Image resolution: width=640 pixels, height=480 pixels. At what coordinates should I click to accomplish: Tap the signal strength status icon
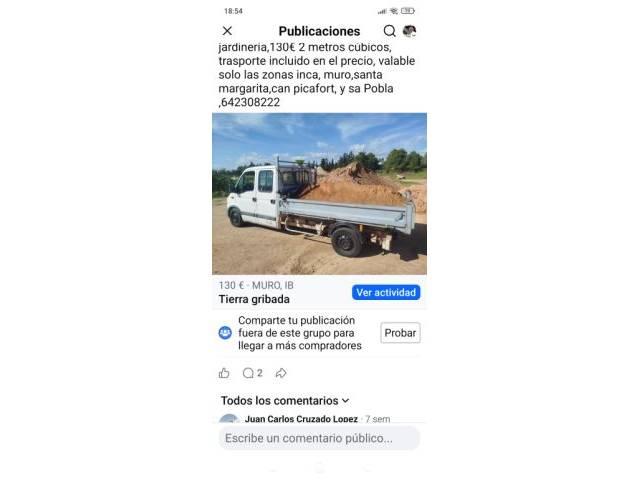pyautogui.click(x=382, y=11)
